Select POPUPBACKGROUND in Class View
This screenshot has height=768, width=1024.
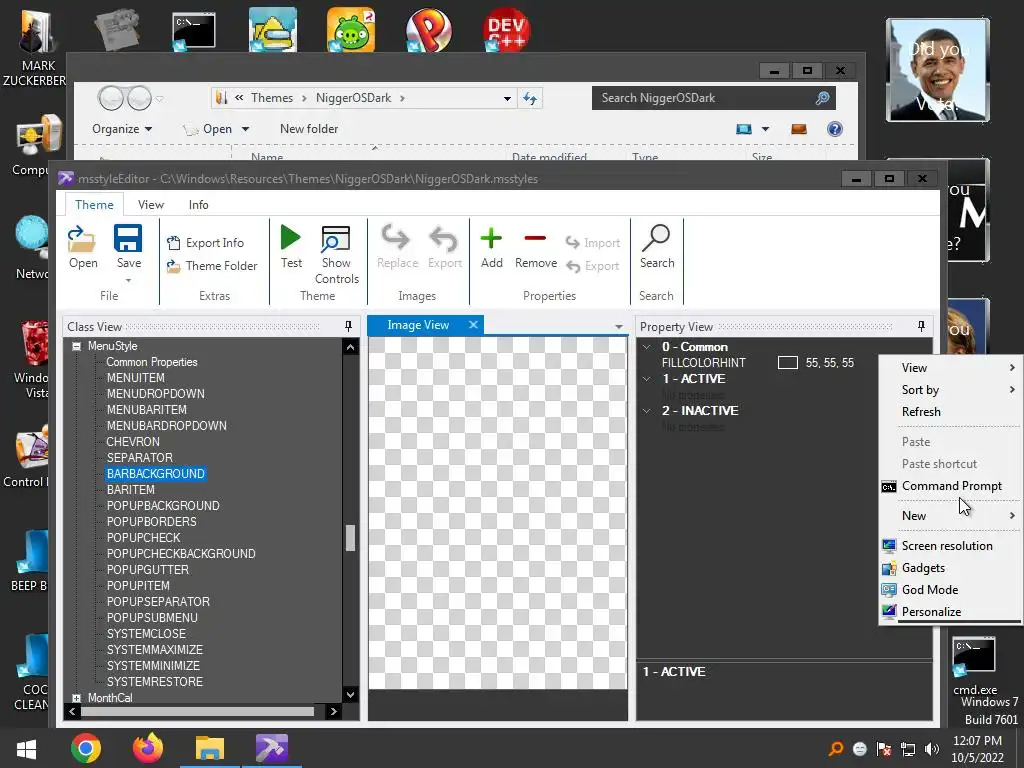(x=163, y=505)
